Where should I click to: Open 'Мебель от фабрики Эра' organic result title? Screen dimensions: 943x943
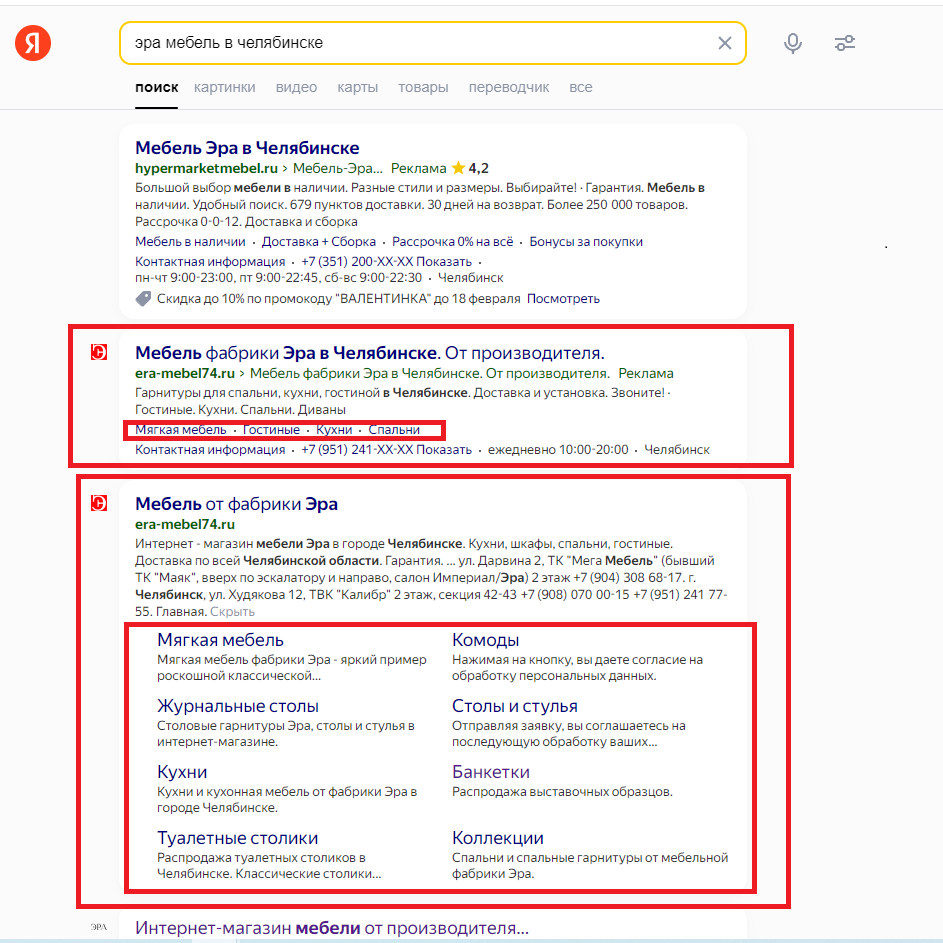click(x=236, y=503)
